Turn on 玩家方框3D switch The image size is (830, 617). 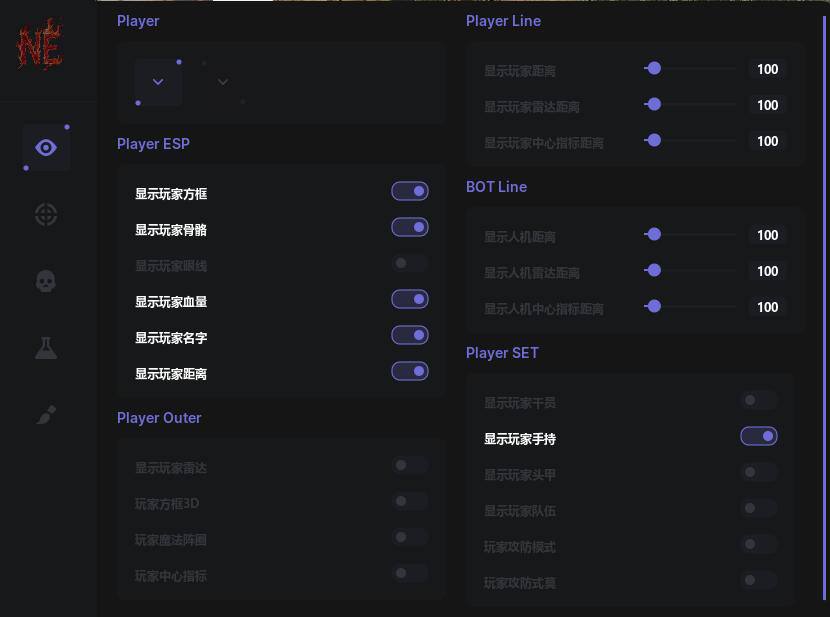410,501
